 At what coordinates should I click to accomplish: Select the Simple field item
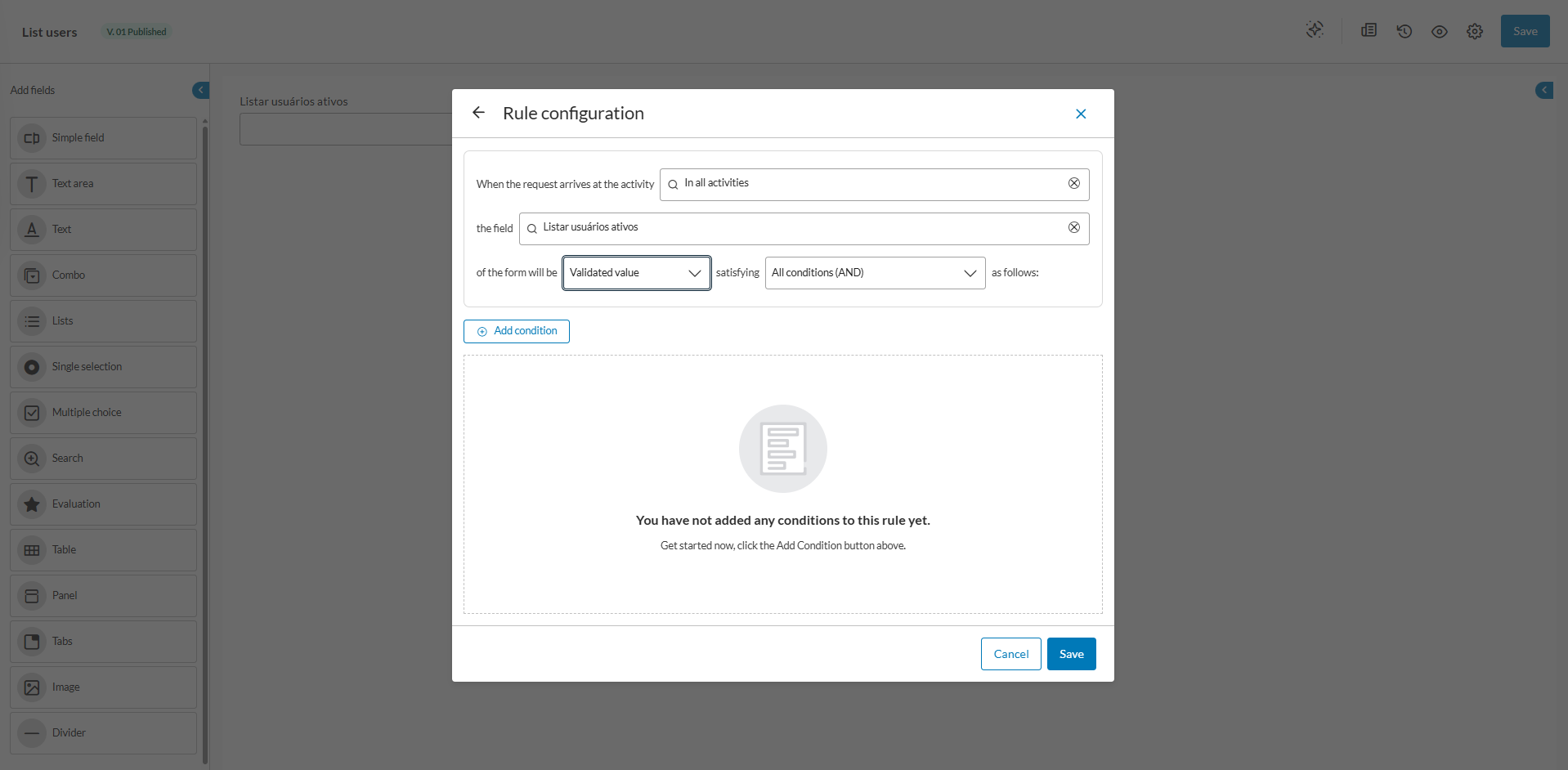click(104, 138)
